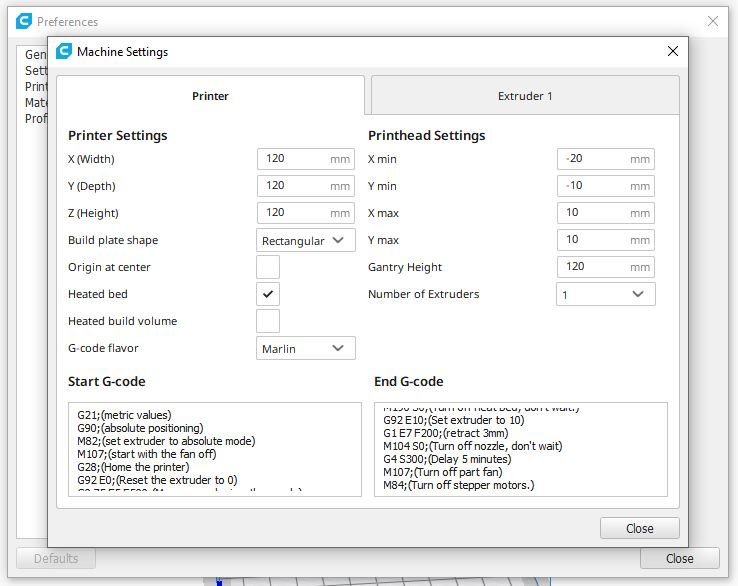
Task: Select the Profiles item in Preferences sidebar
Action: (x=36, y=119)
